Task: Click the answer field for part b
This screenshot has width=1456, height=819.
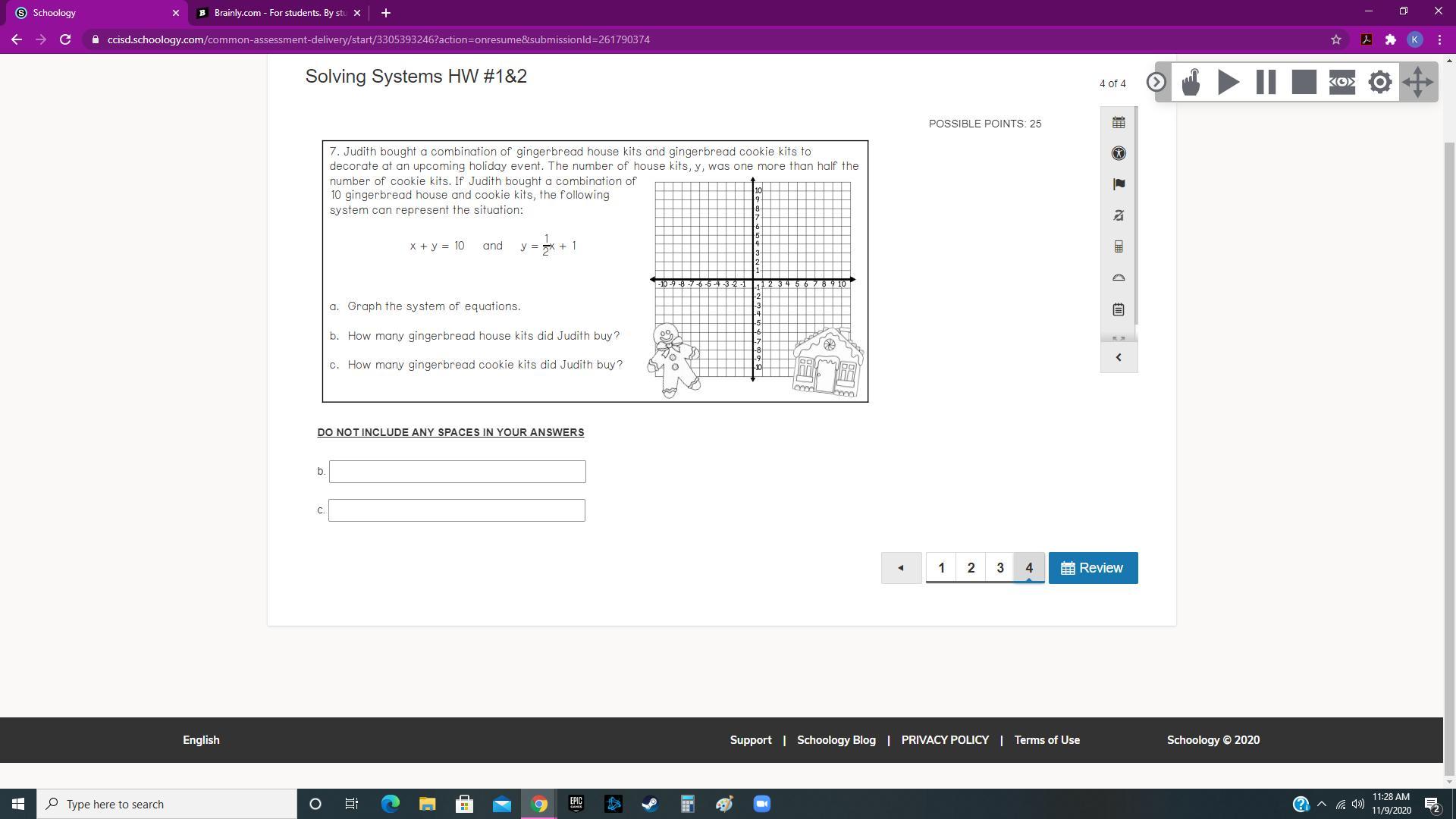Action: click(x=457, y=472)
